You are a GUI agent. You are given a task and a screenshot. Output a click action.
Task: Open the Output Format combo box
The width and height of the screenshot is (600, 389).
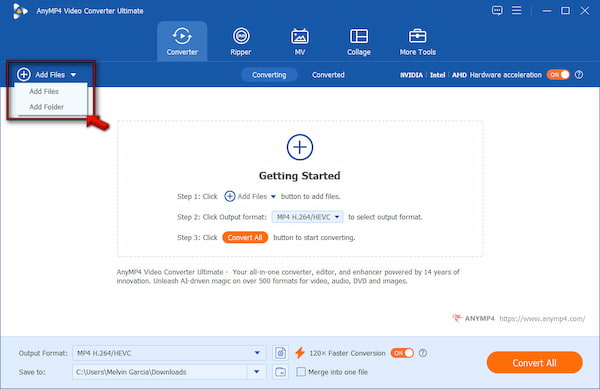[x=169, y=353]
